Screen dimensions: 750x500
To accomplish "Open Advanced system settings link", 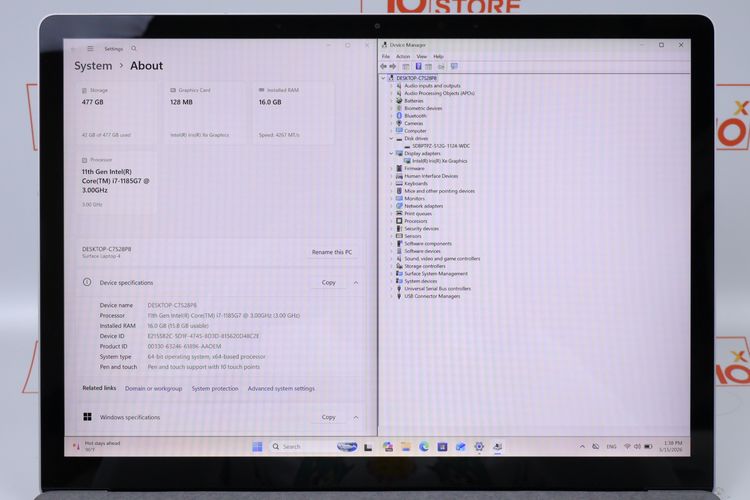I will tap(281, 389).
